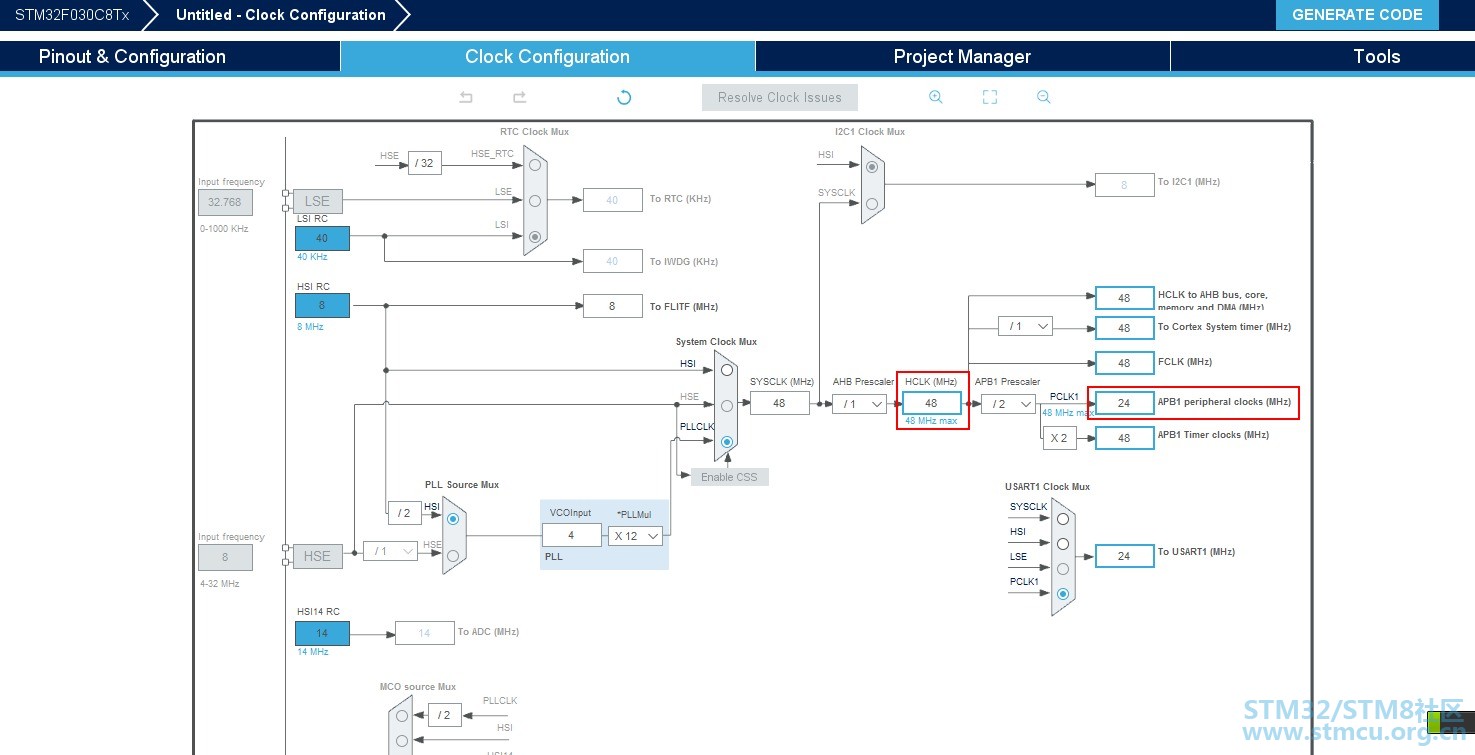This screenshot has height=755, width=1475.
Task: Click the To USART1 24 value field
Action: coord(1124,556)
